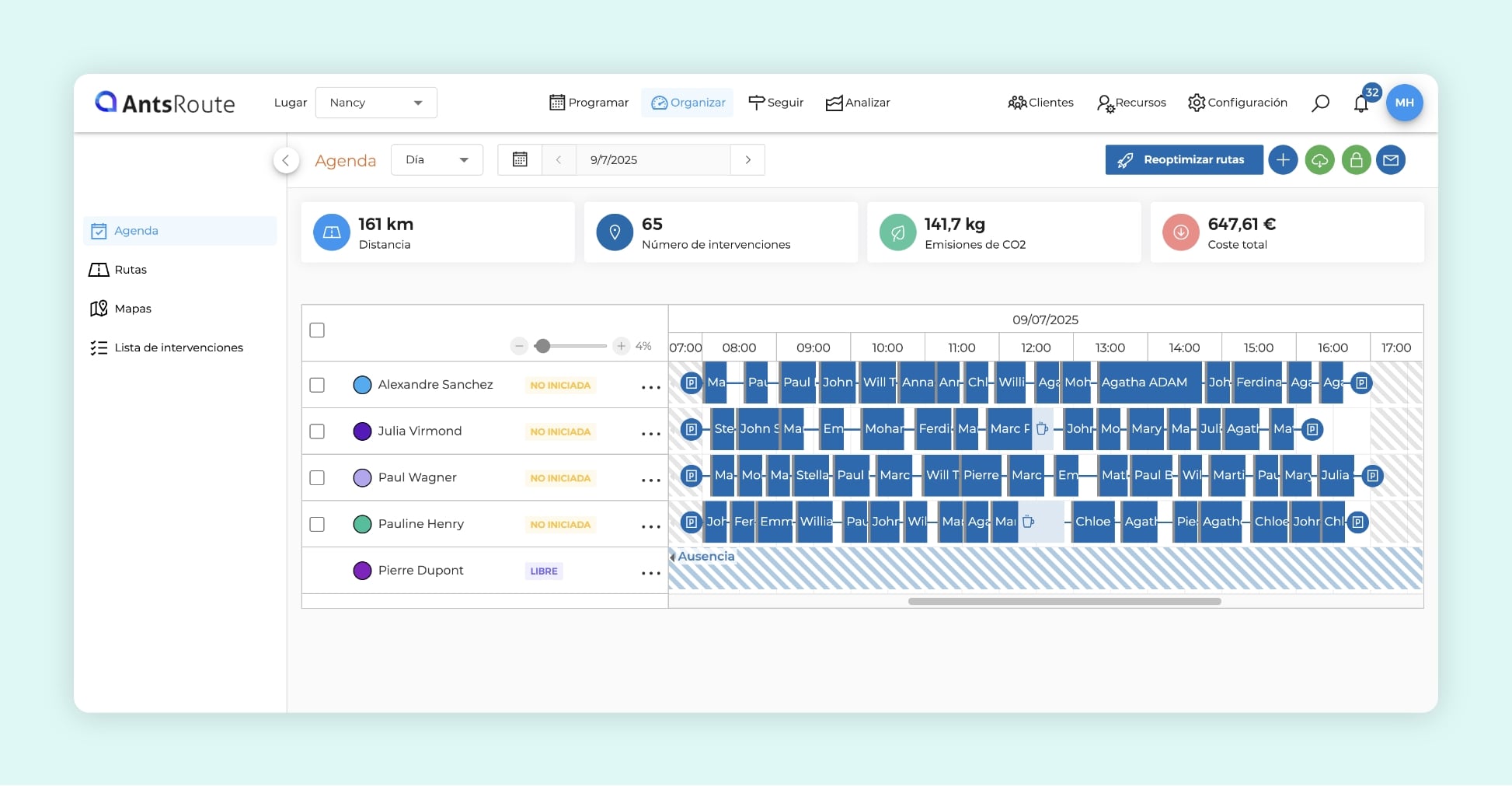Click the coffee break icon in Julia's row
The height and width of the screenshot is (786, 1512).
1042,429
